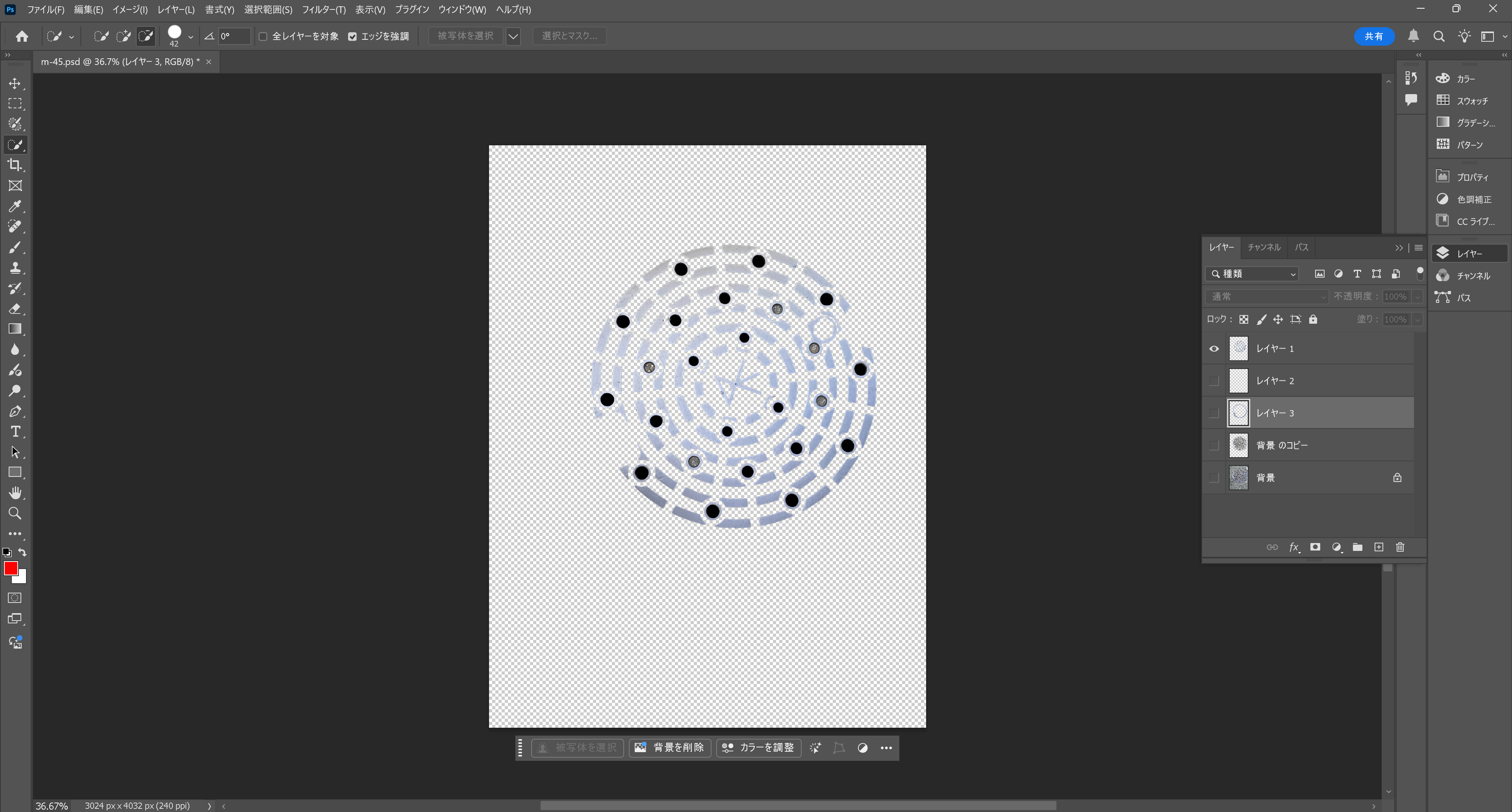The height and width of the screenshot is (812, 1512).
Task: Switch to パス tab
Action: coord(1301,247)
